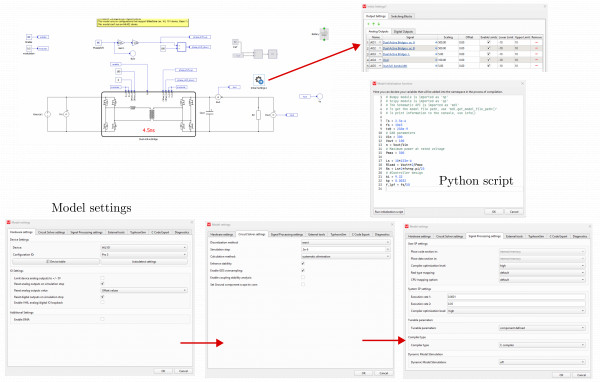
Task: Open the Compiler type dropdown
Action: [542, 345]
